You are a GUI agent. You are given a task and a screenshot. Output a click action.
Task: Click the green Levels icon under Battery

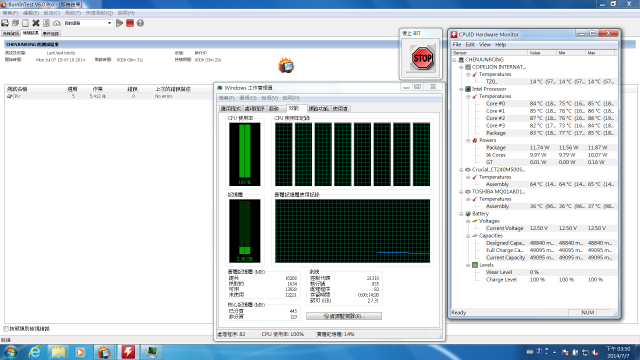[x=475, y=265]
